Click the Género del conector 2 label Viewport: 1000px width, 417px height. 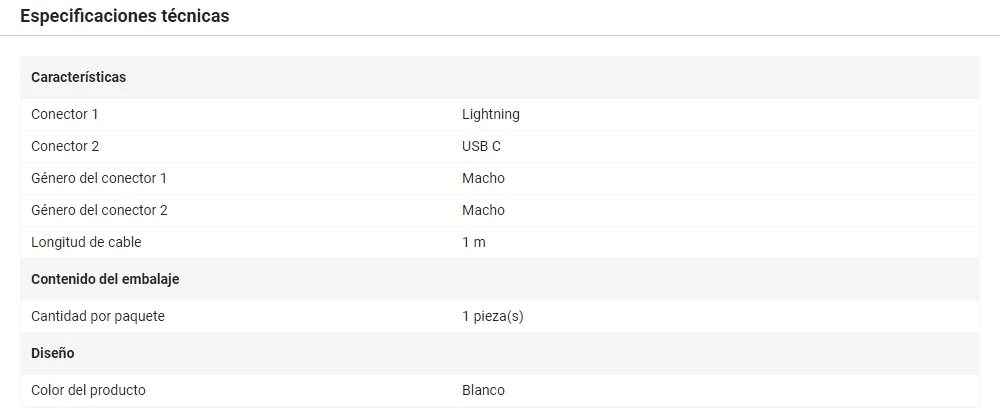click(99, 210)
